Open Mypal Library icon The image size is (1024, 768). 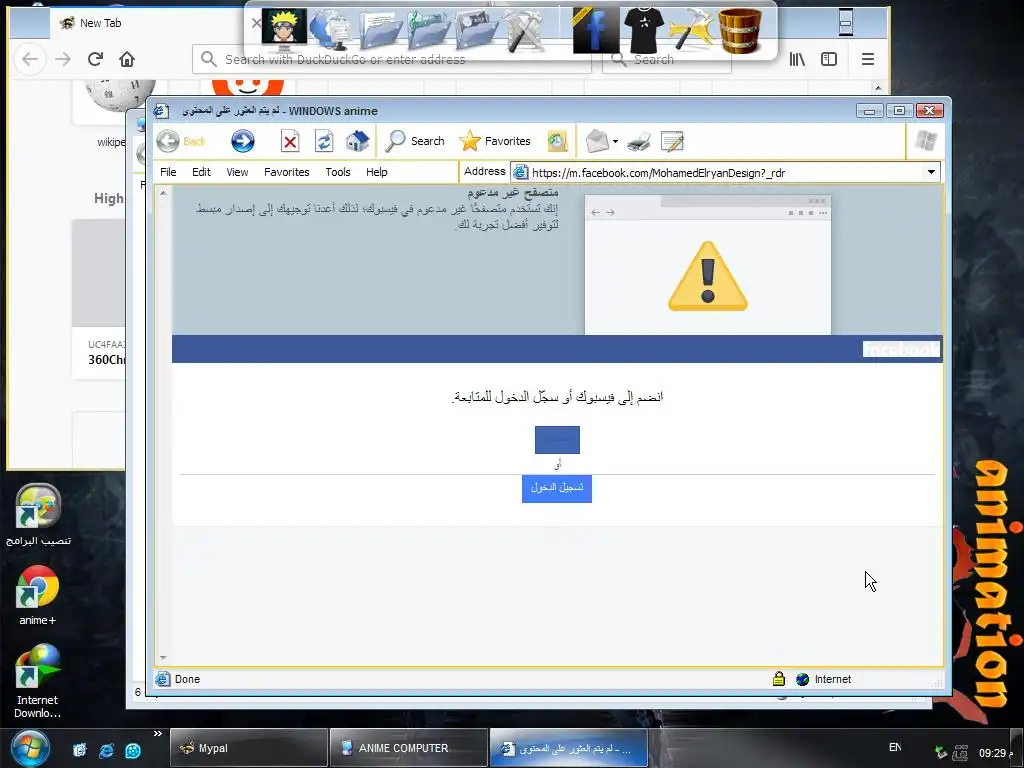[797, 59]
